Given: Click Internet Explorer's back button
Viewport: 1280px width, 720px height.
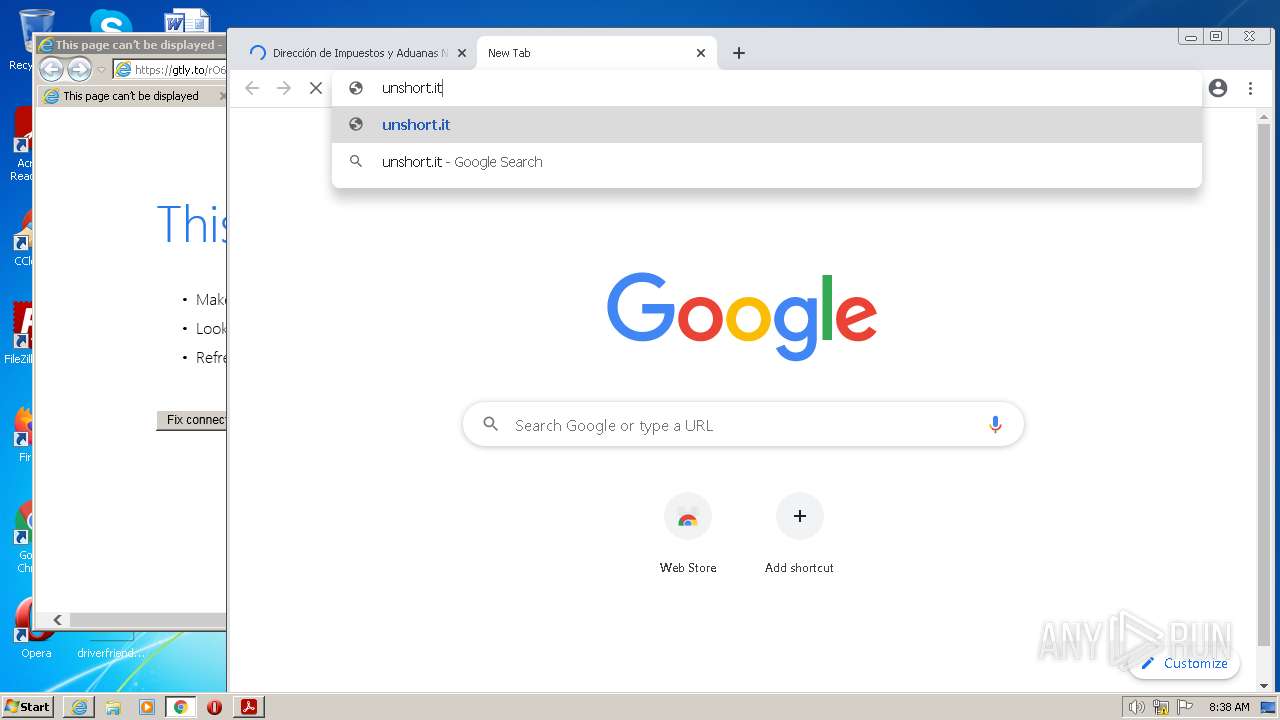Looking at the screenshot, I should coord(52,69).
